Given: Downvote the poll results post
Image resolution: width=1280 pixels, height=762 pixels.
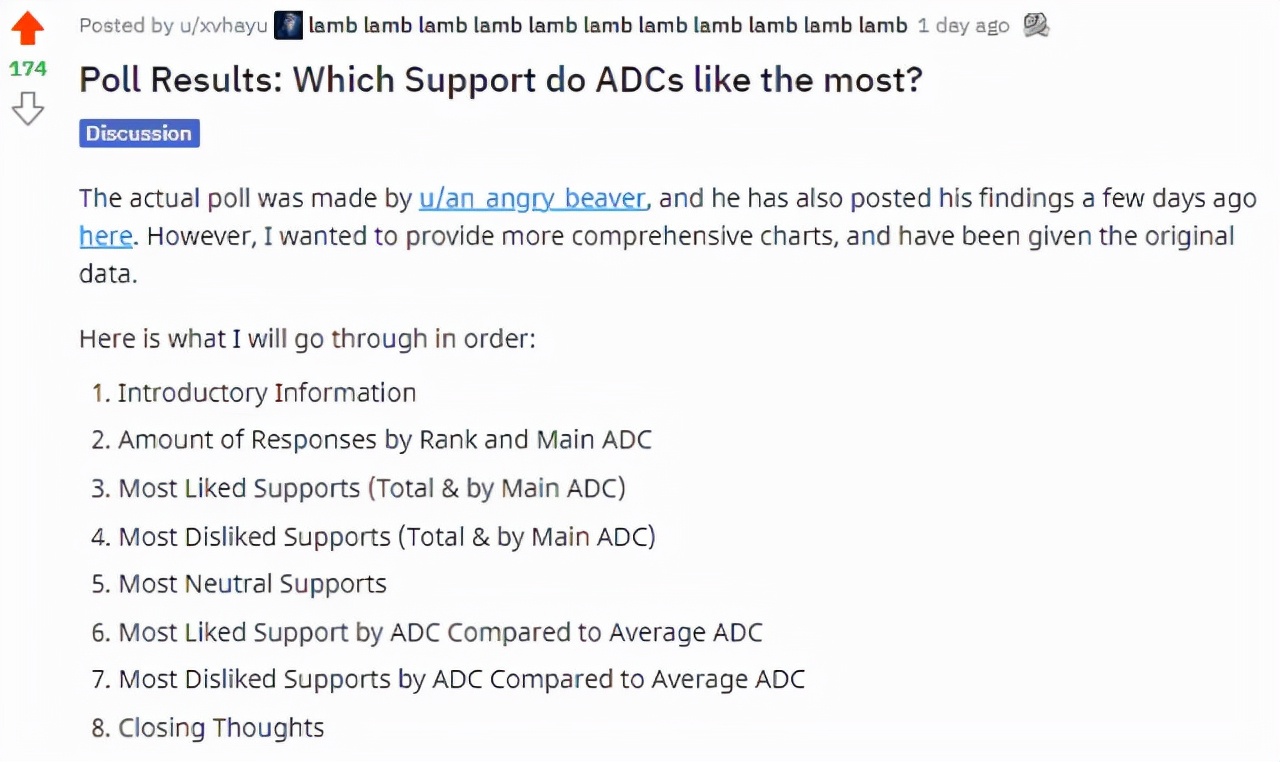Looking at the screenshot, I should pyautogui.click(x=28, y=108).
